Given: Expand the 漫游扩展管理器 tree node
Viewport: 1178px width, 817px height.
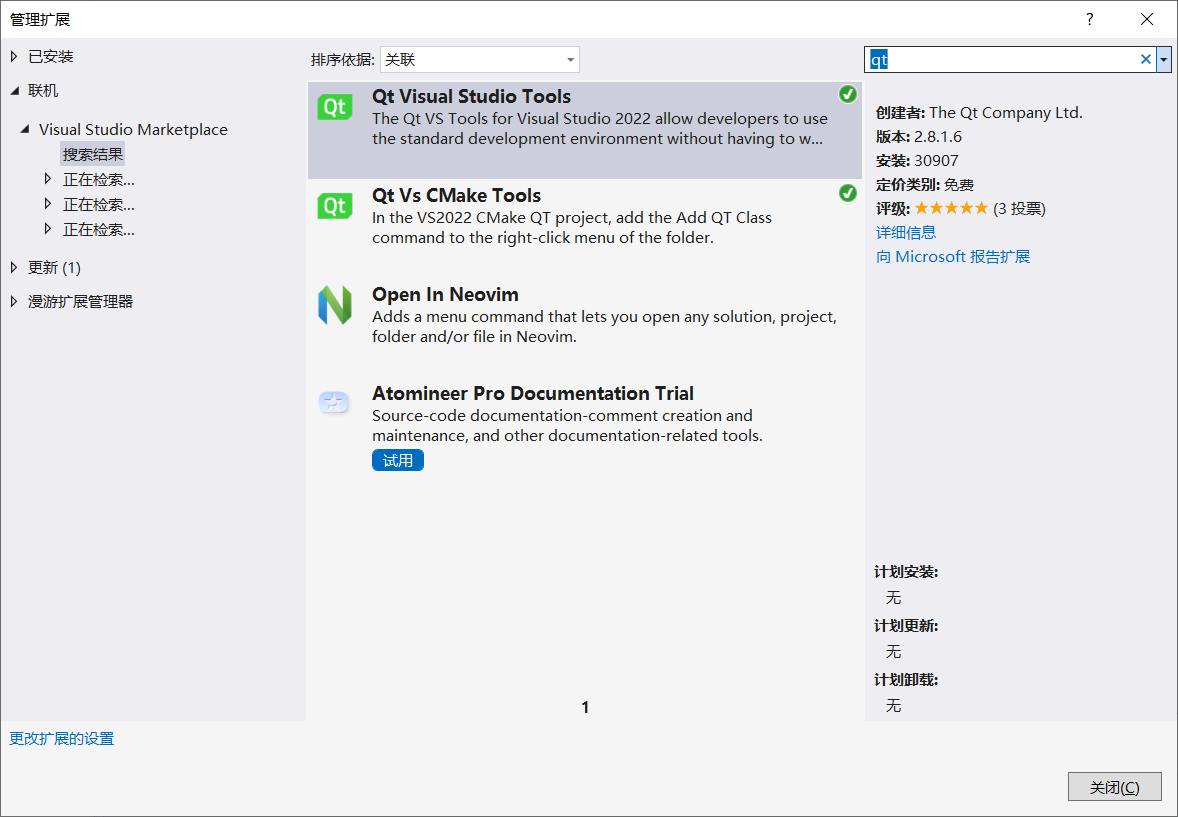Looking at the screenshot, I should (14, 301).
